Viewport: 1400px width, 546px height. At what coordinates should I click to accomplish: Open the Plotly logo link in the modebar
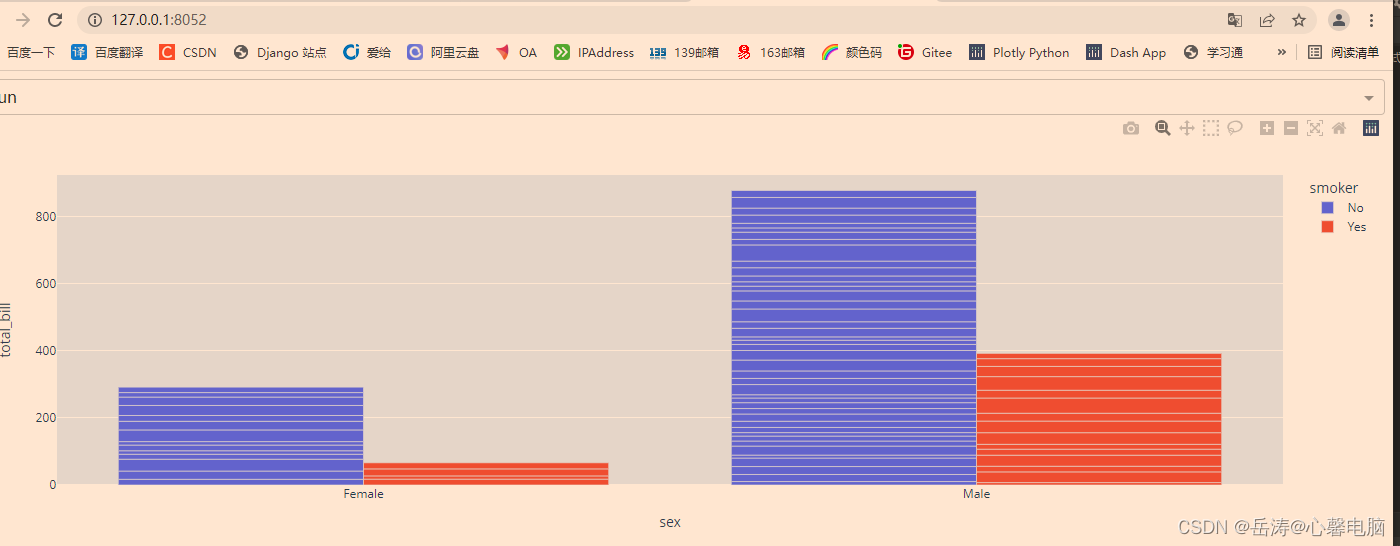click(1371, 128)
